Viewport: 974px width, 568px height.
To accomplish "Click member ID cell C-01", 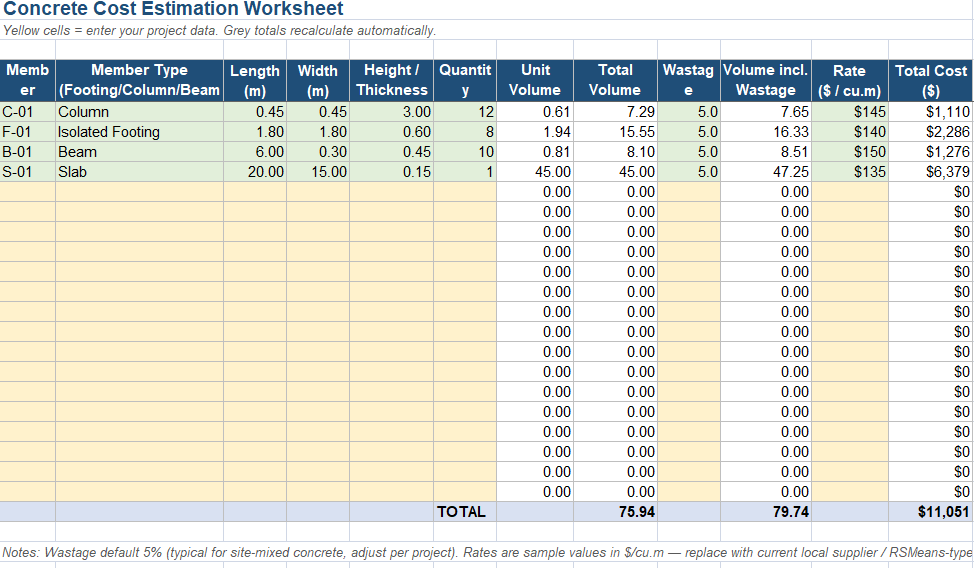I will (27, 112).
